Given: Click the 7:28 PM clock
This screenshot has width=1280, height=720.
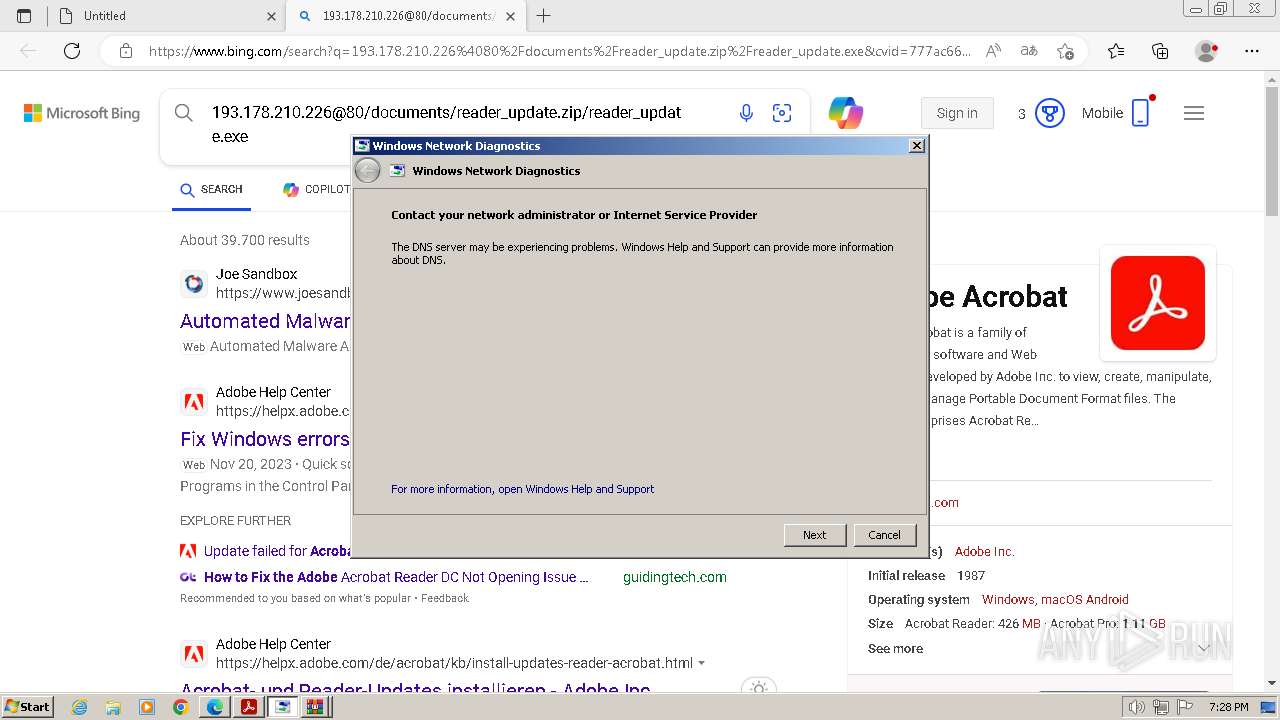Looking at the screenshot, I should click(1228, 707).
